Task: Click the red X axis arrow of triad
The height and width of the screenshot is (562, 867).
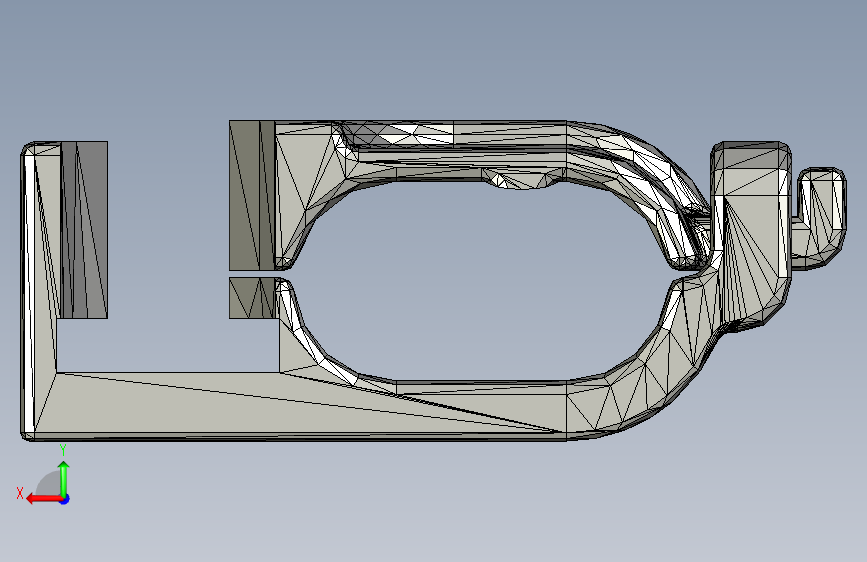Action: (44, 499)
